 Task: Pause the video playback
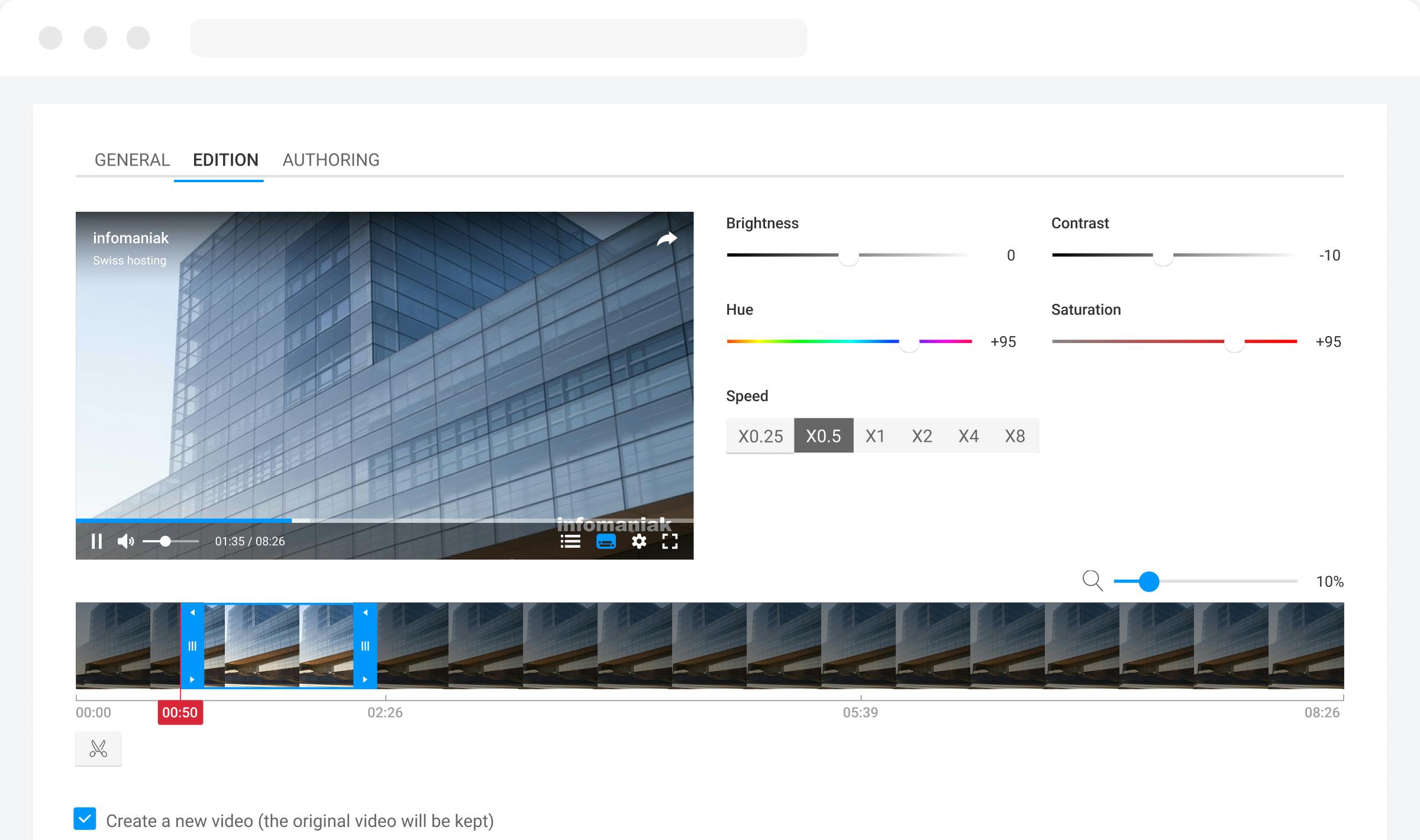[96, 541]
